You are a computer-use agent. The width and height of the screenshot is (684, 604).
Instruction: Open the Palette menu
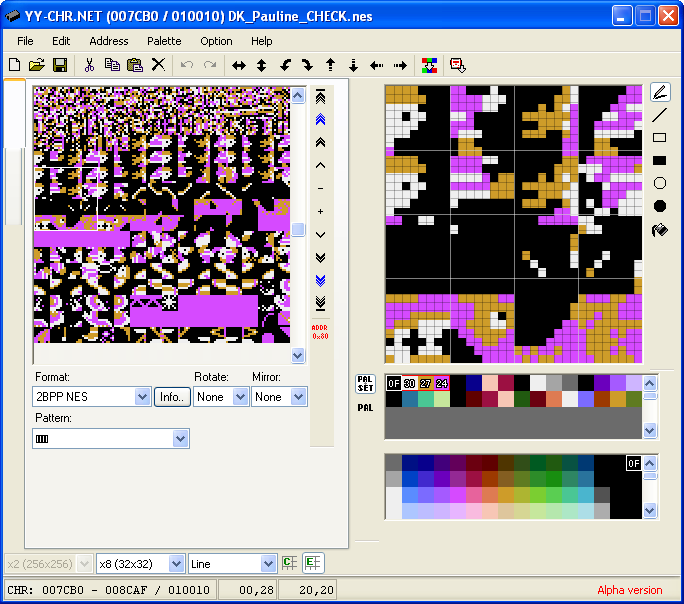[164, 41]
